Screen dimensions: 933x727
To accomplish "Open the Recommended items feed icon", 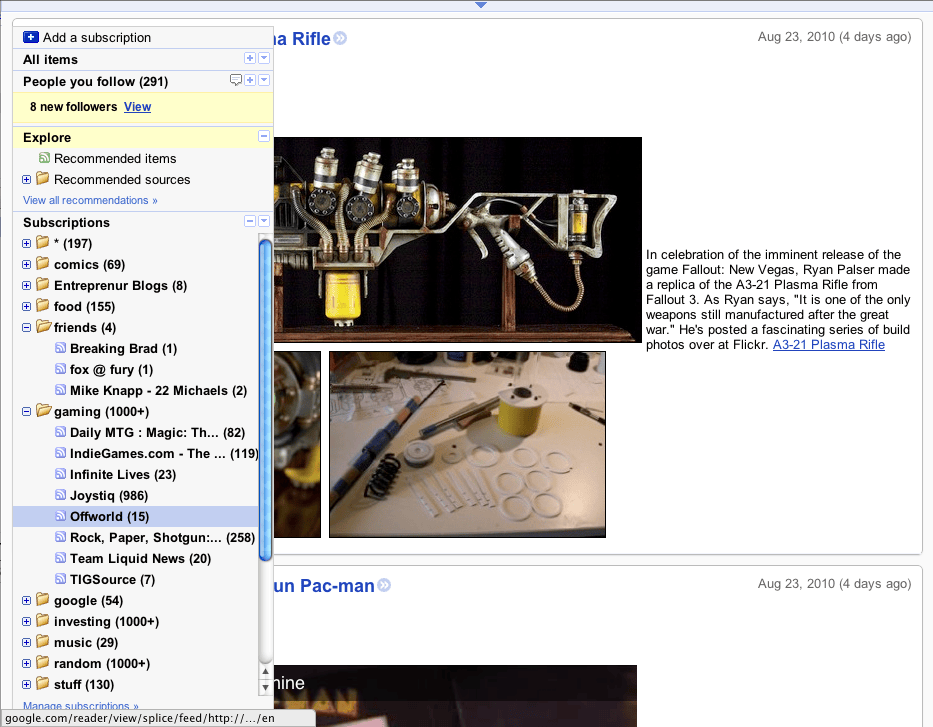I will point(44,158).
